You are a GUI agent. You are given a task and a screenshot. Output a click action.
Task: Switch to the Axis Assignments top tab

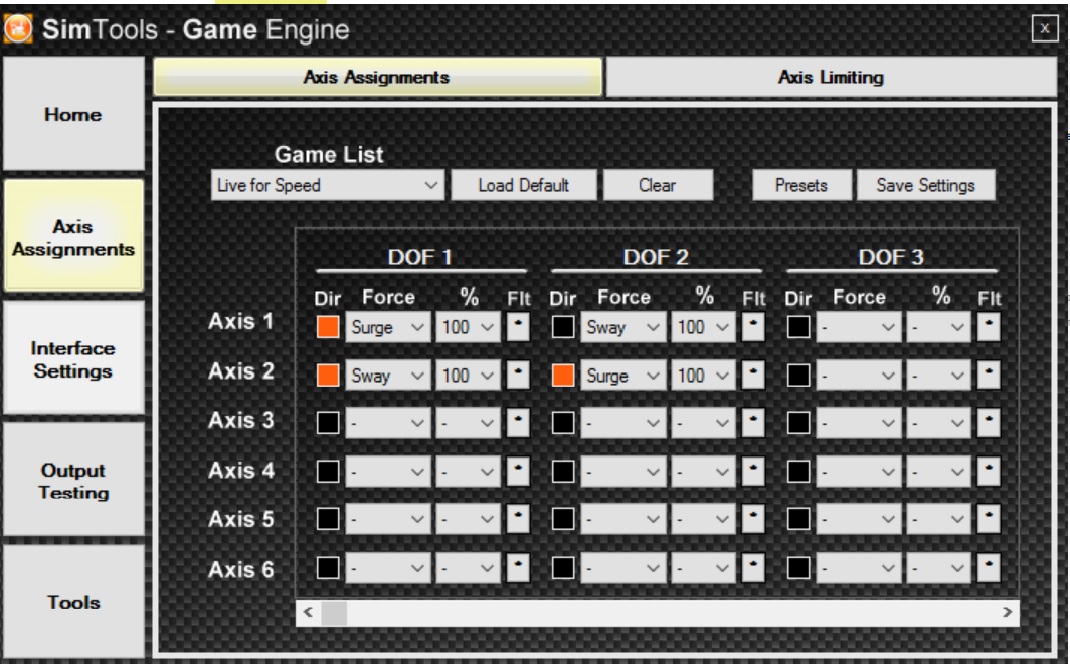pyautogui.click(x=377, y=77)
